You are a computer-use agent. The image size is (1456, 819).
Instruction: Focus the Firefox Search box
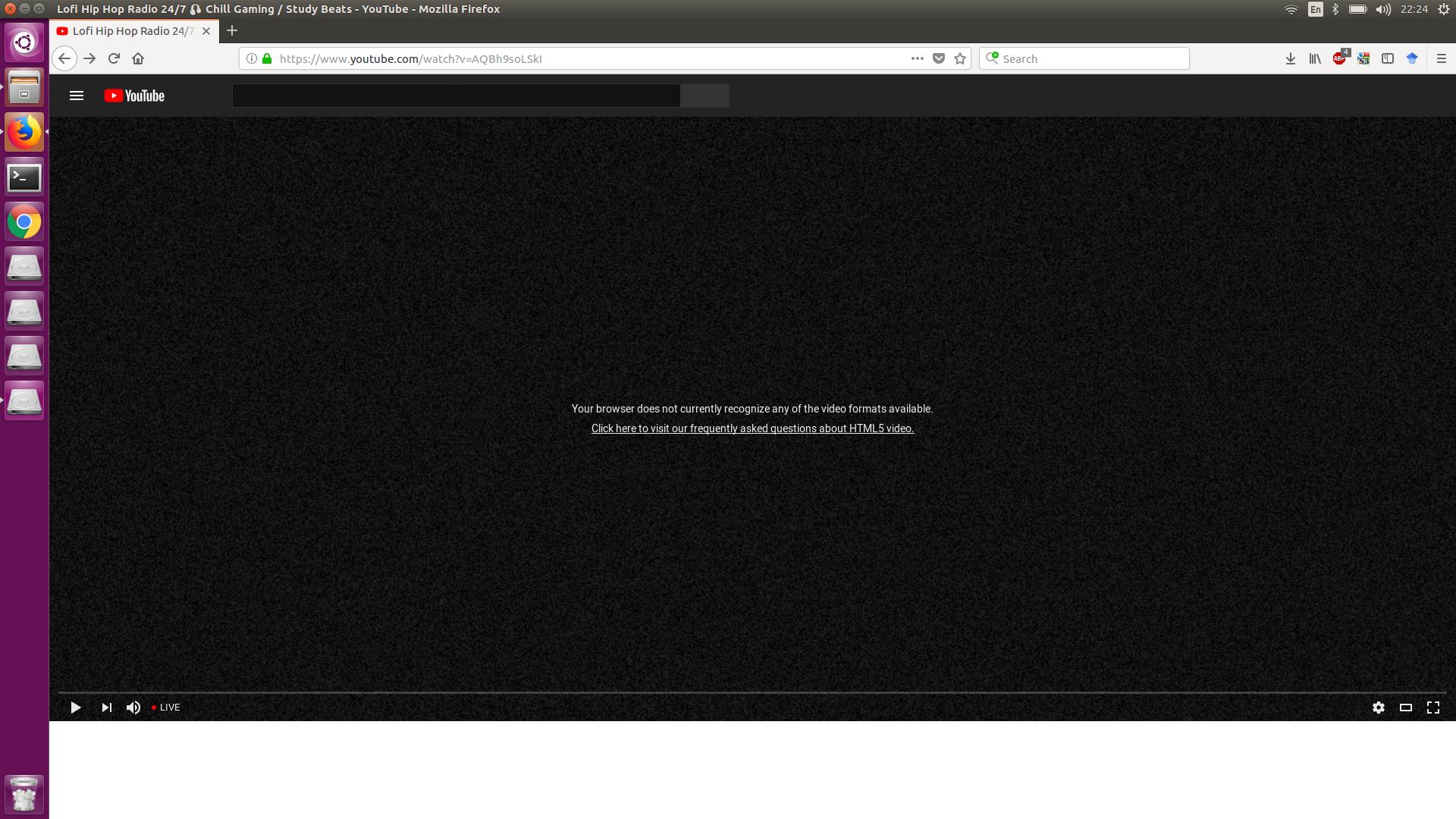pyautogui.click(x=1092, y=58)
